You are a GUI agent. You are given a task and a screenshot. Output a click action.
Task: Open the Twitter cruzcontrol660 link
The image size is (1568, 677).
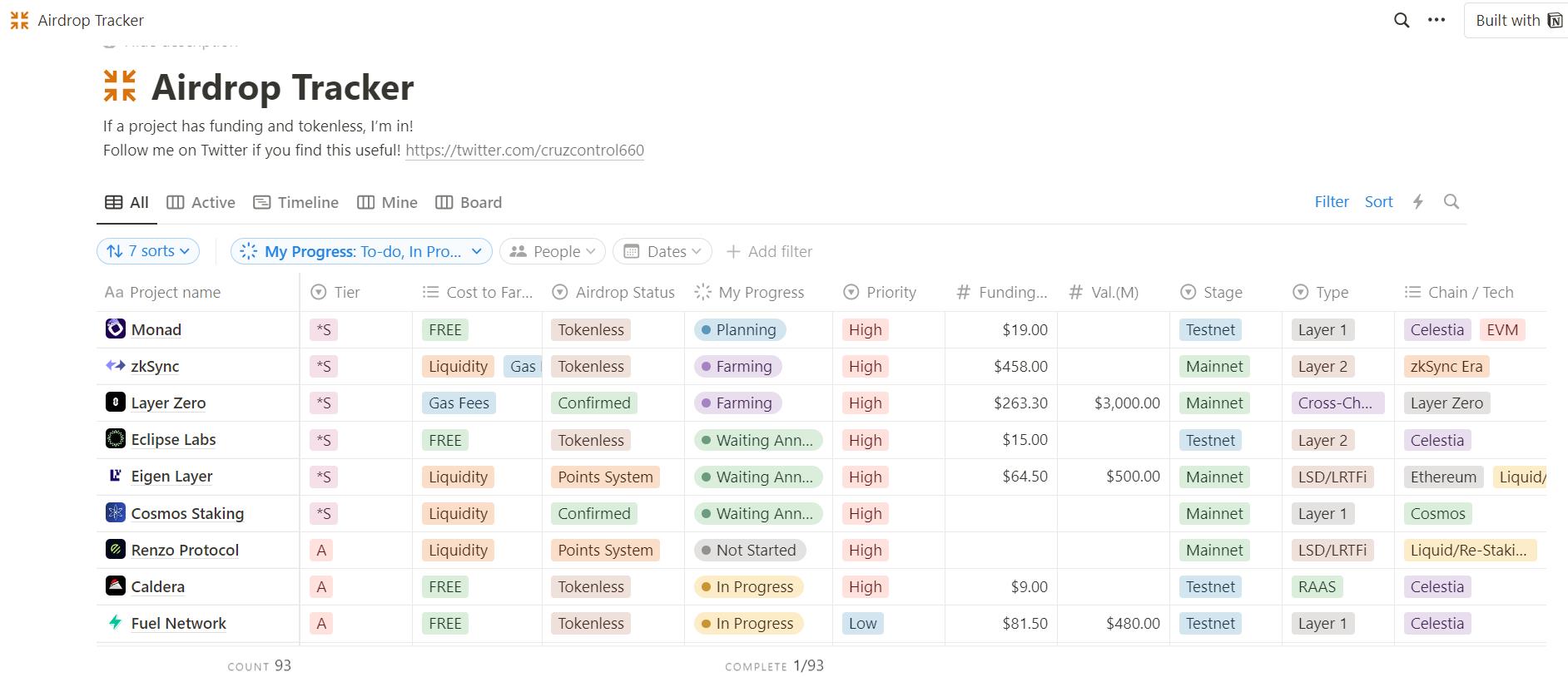[x=524, y=151]
